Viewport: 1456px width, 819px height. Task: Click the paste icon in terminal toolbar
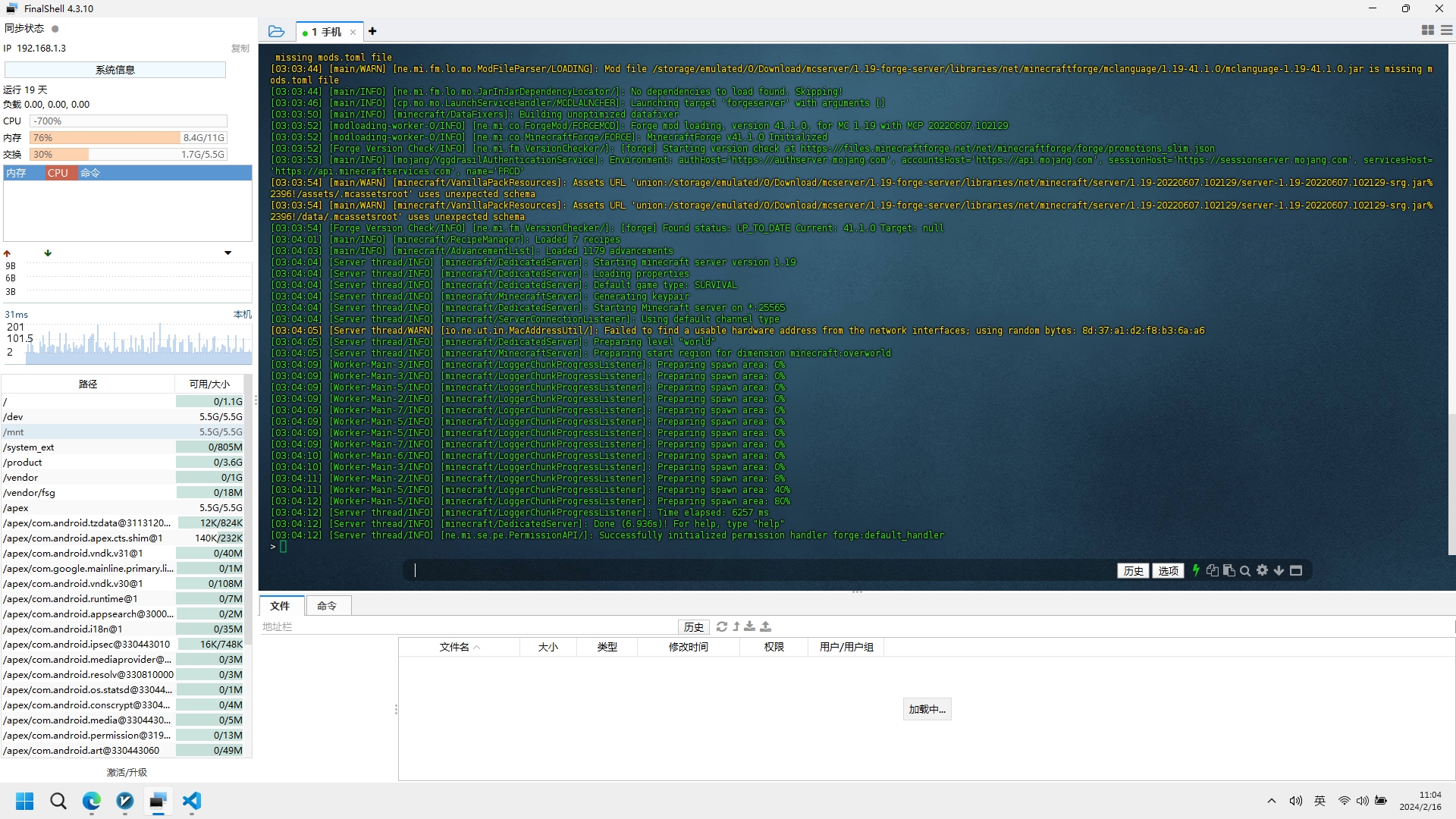1228,570
